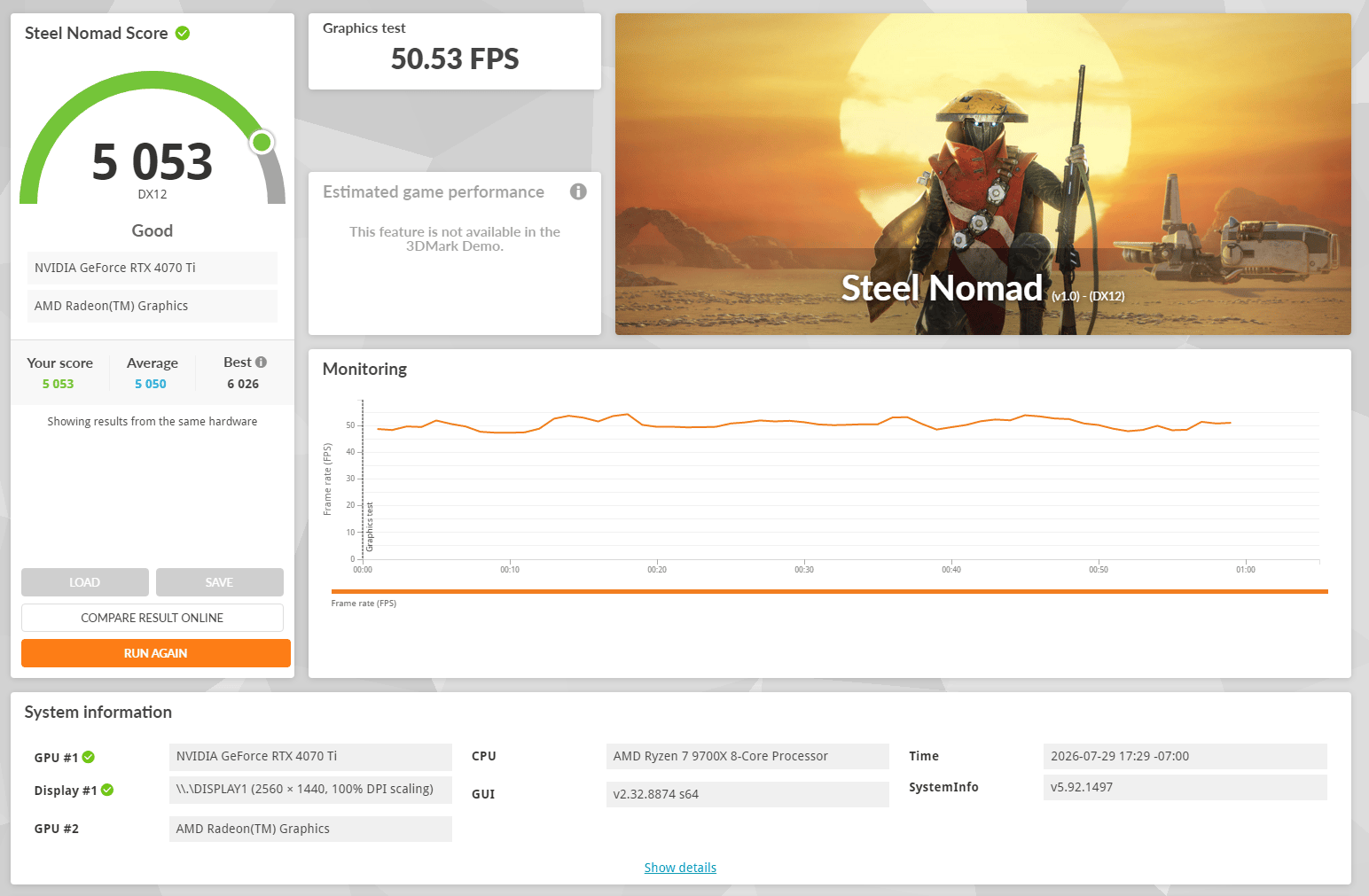Click the Time value 2026-07-29 17:29 -07:00
Image resolution: width=1369 pixels, height=896 pixels.
(1185, 756)
